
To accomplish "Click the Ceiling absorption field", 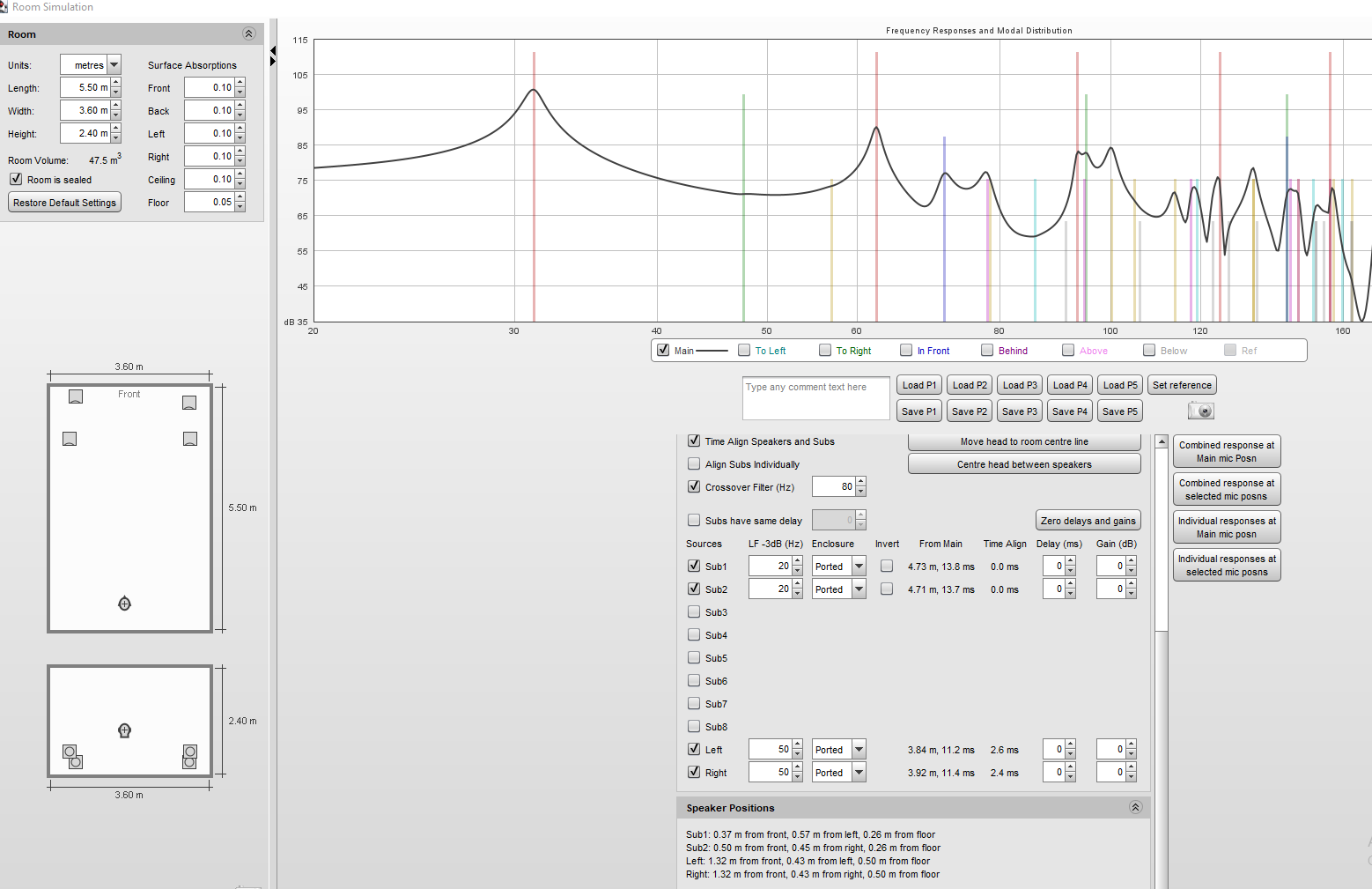I will [209, 179].
